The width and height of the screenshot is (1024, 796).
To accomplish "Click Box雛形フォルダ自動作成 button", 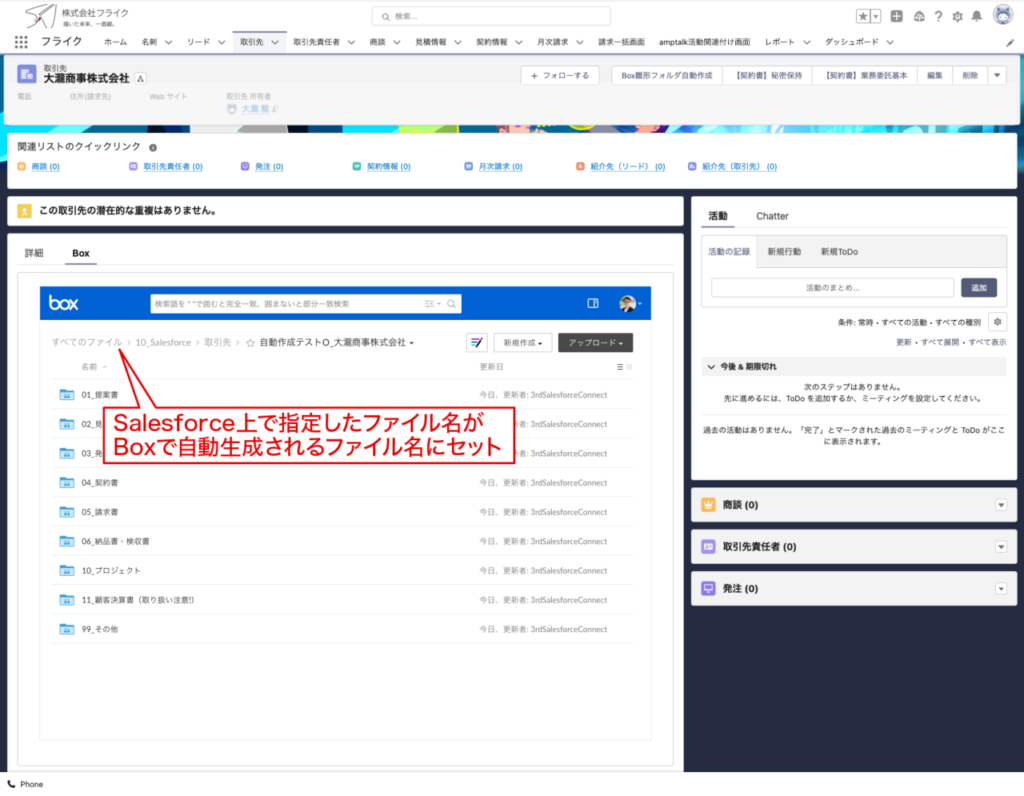I will [x=667, y=76].
